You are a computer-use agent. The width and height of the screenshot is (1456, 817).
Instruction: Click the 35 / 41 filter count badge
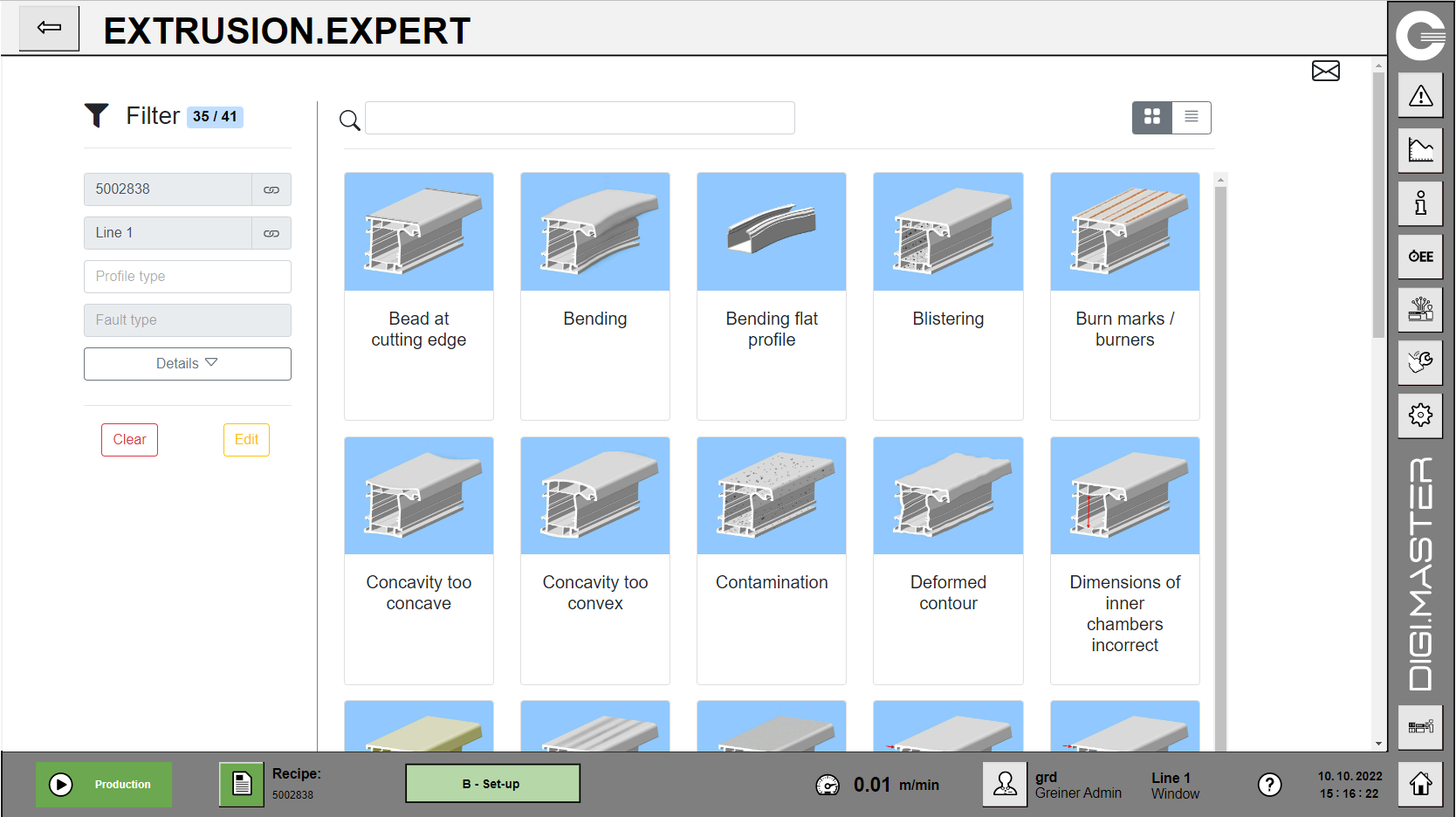click(215, 117)
